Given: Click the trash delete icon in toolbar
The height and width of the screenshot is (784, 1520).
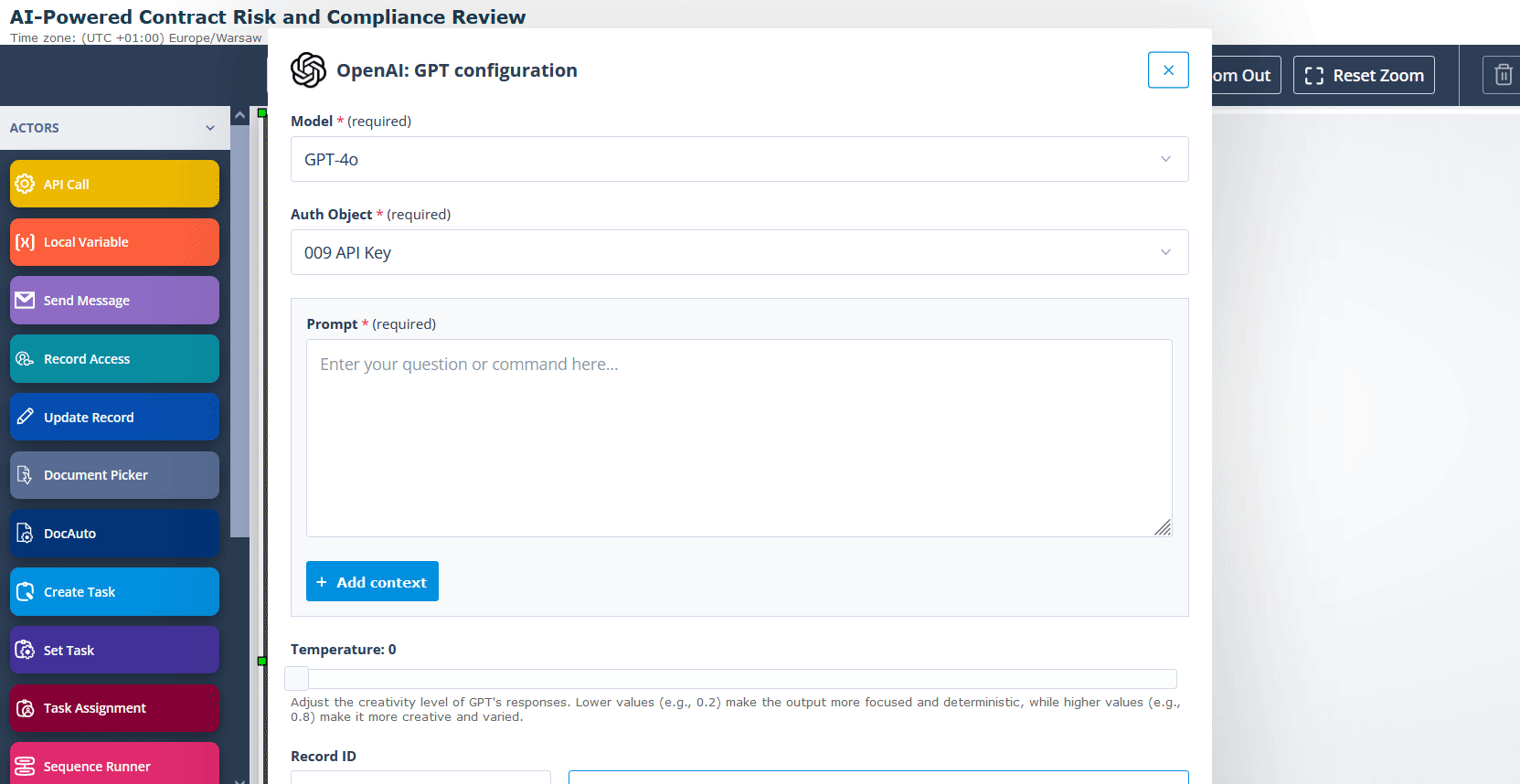Looking at the screenshot, I should [x=1503, y=75].
